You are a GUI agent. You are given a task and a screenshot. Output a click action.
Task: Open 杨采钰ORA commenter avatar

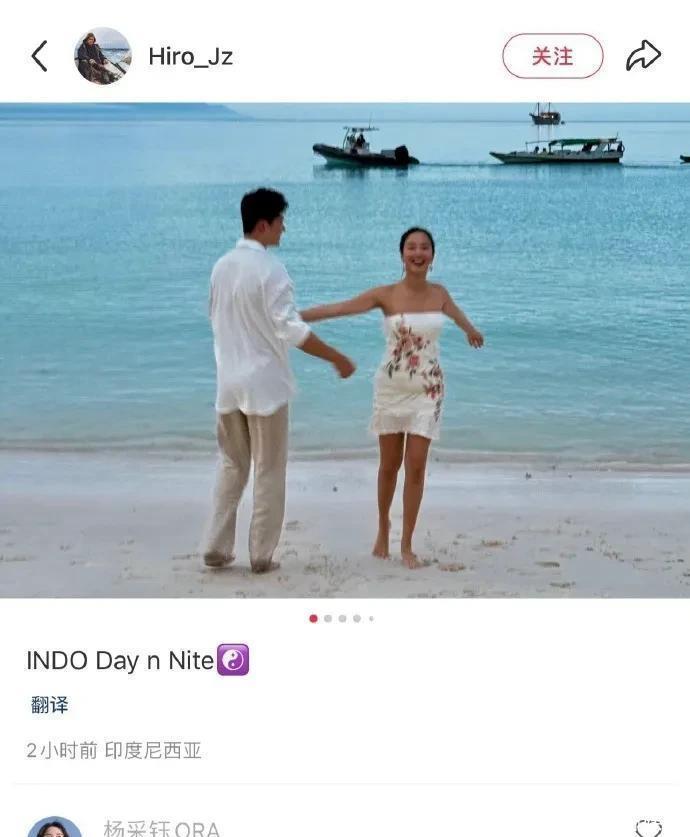tap(54, 827)
